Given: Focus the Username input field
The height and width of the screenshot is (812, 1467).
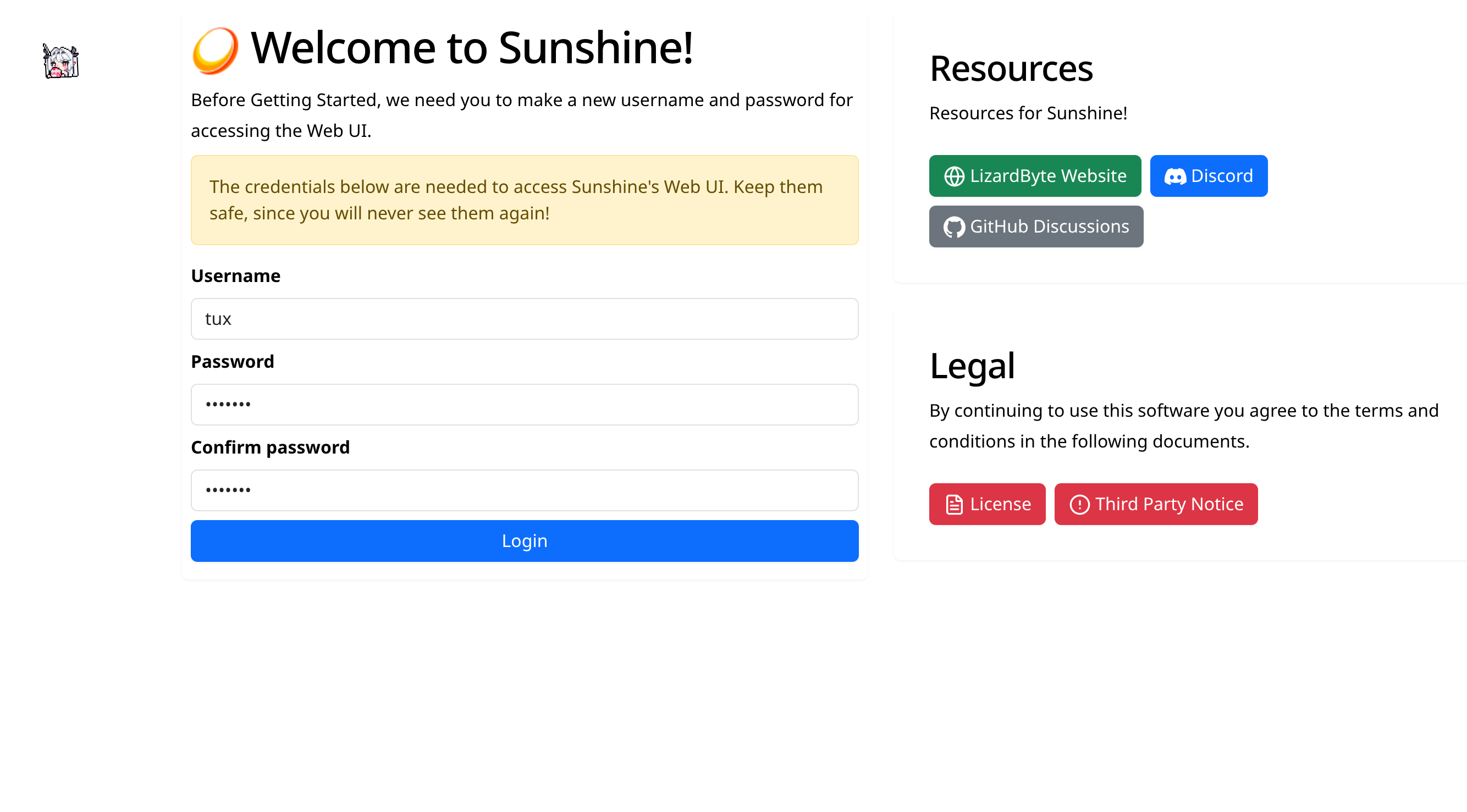Looking at the screenshot, I should (525, 319).
